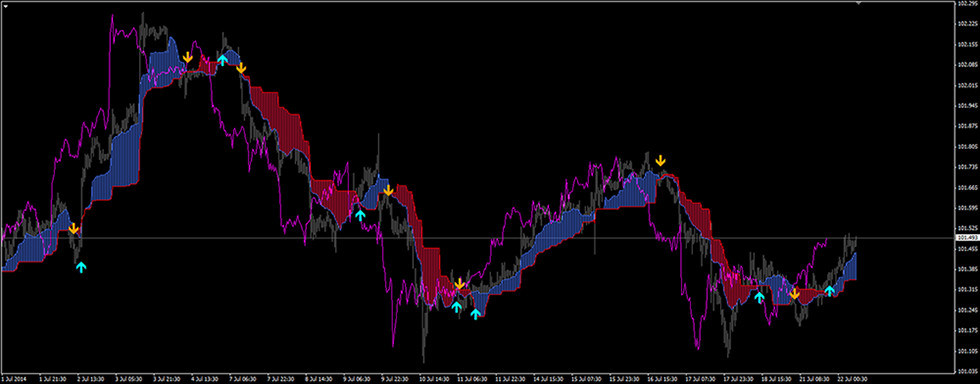Click the 18 Jul 15:30 time label
Screen dimensions: 980x384
point(776,378)
